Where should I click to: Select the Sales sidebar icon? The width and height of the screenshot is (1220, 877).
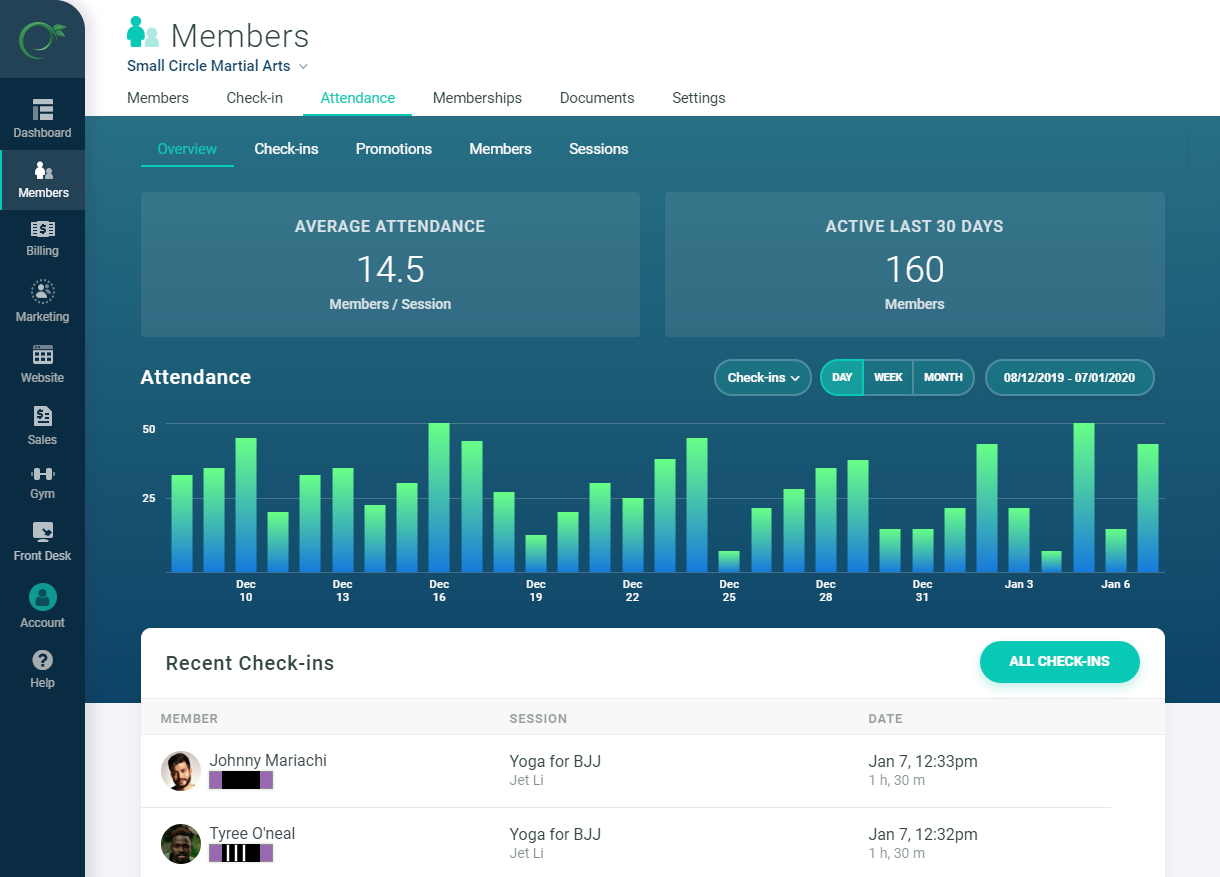pyautogui.click(x=42, y=425)
